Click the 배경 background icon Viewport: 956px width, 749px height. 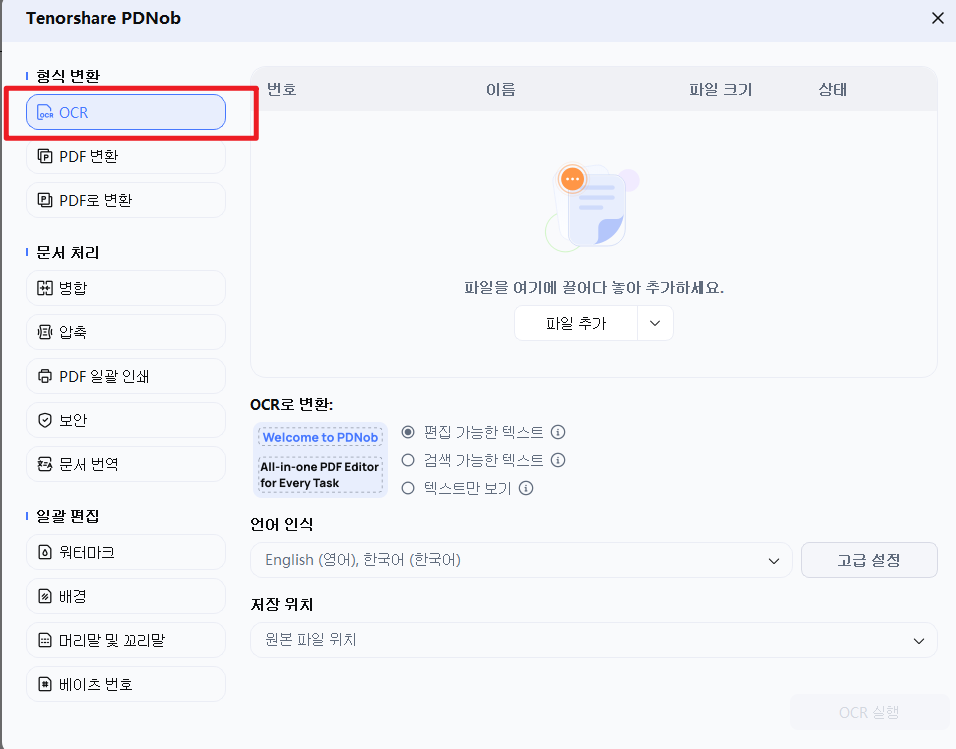[x=45, y=597]
